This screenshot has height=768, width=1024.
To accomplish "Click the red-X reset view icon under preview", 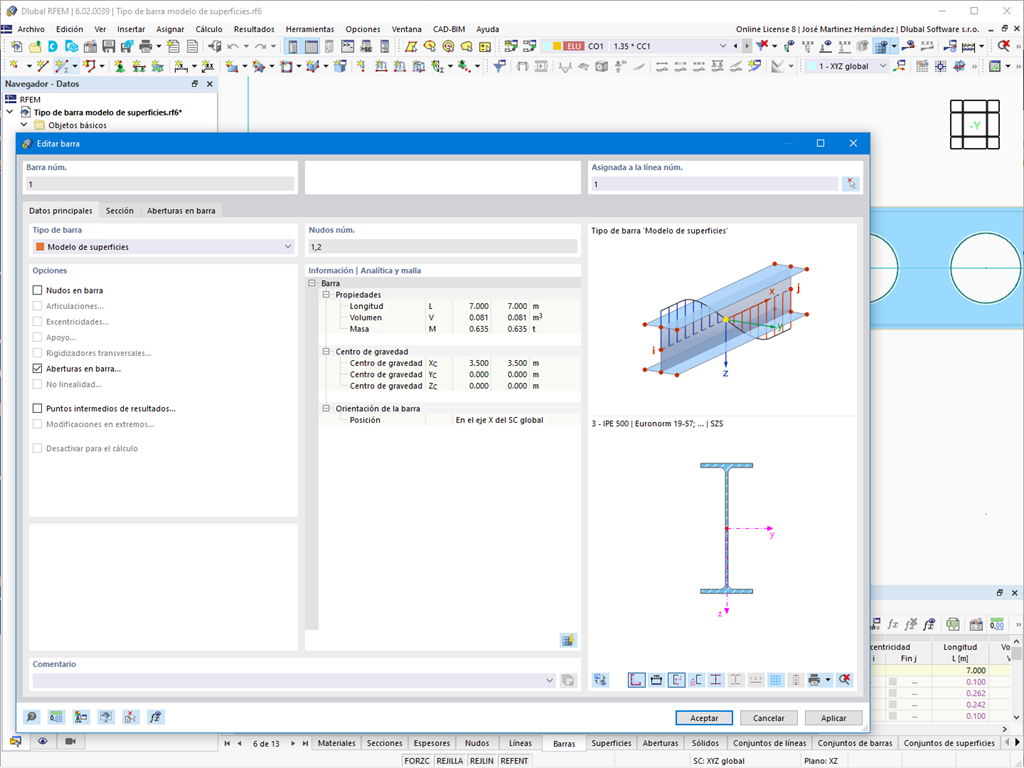I will [844, 680].
